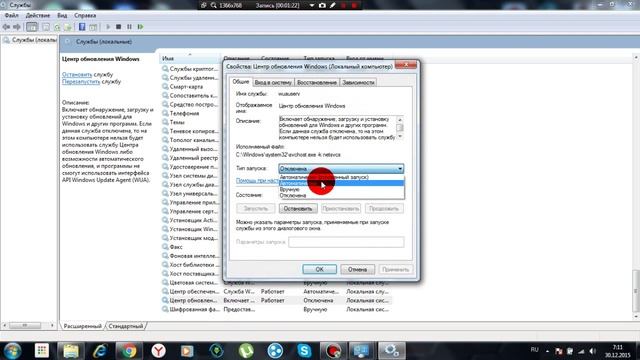Image resolution: width=640 pixels, height=360 pixels.
Task: Click the Остановить службу link
Action: tap(77, 75)
